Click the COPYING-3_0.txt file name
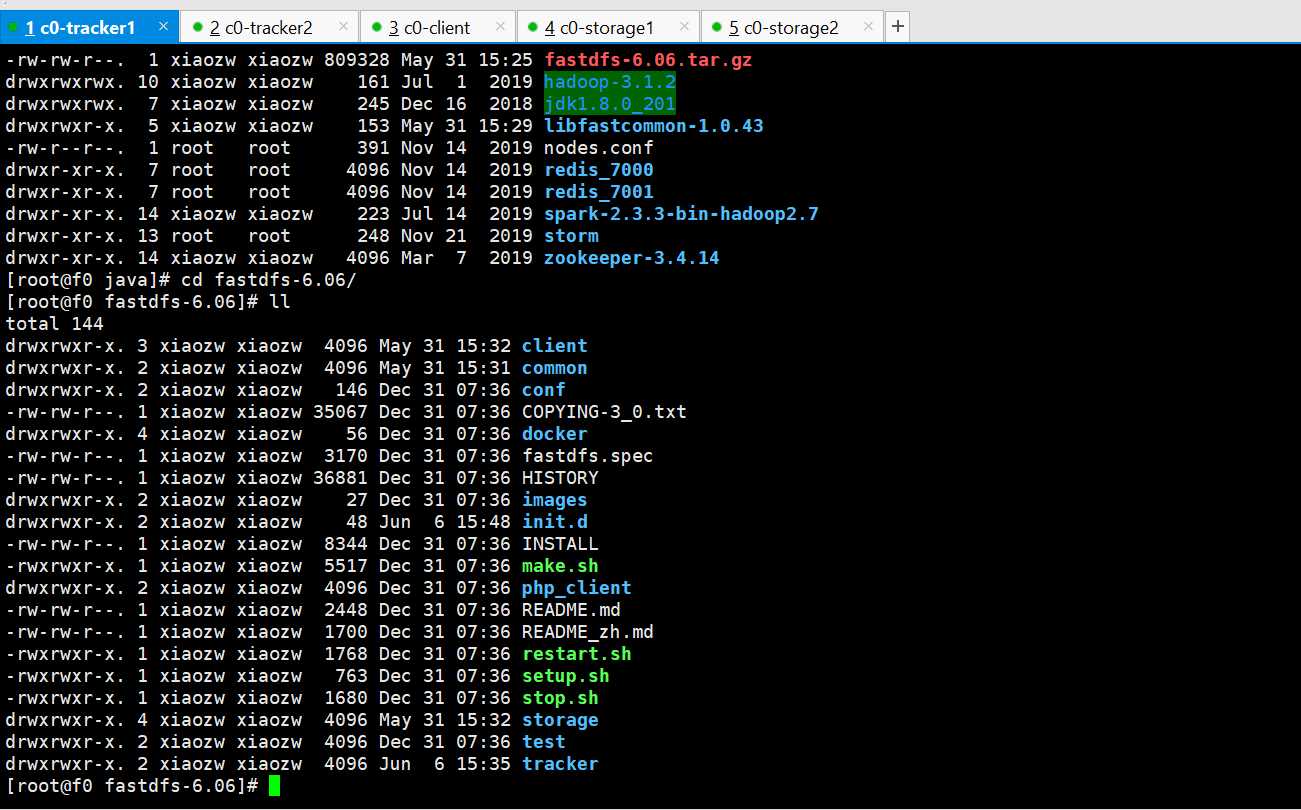 click(x=604, y=412)
